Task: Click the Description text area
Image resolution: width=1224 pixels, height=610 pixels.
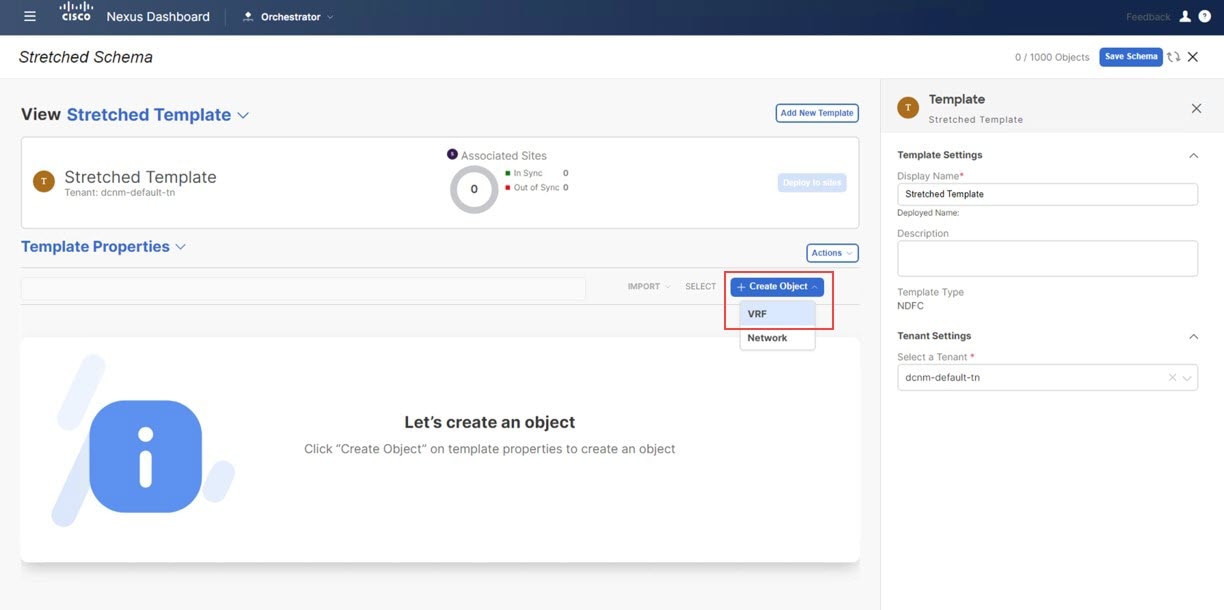Action: 1047,258
